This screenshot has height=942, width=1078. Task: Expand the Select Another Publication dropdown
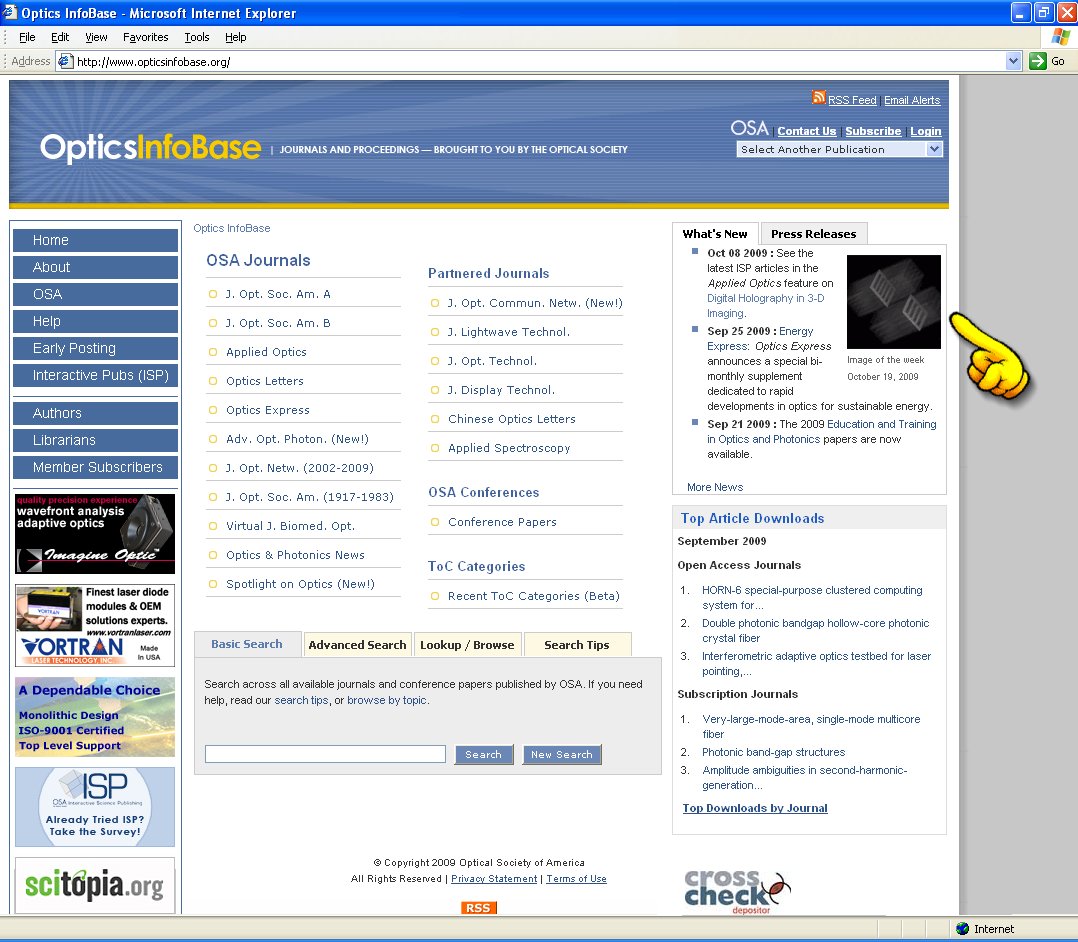tap(934, 149)
